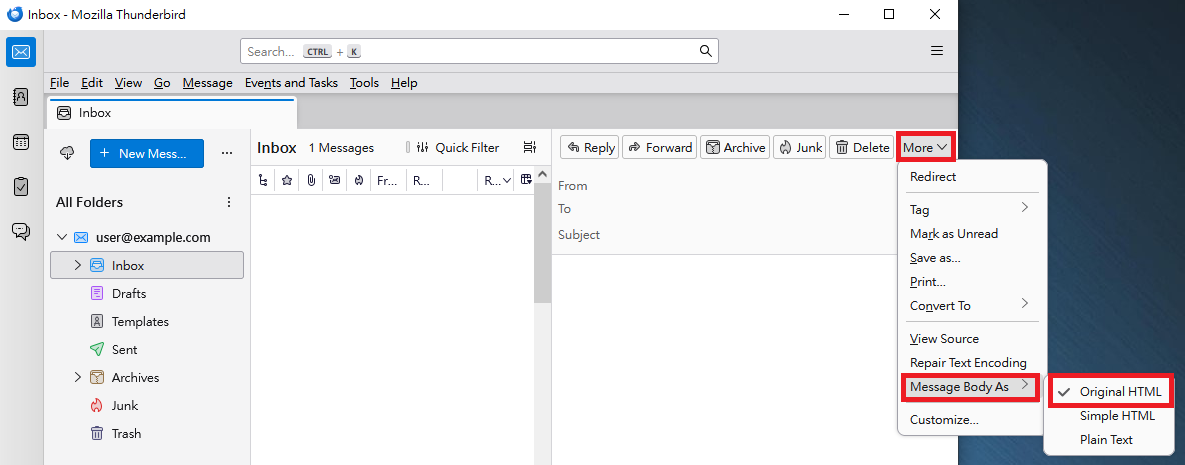
Task: Click the Forward button
Action: [660, 147]
